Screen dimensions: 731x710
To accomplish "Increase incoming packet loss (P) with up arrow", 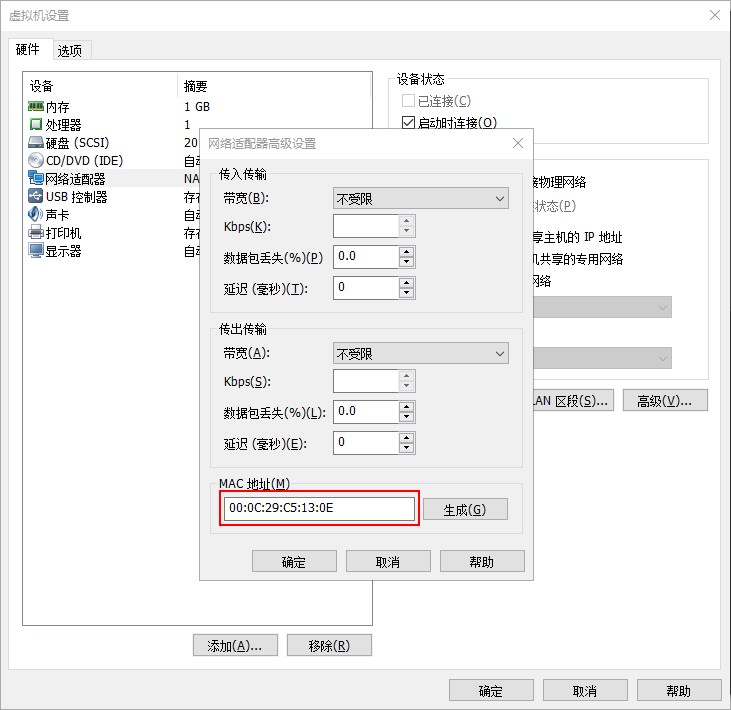I will click(x=407, y=252).
